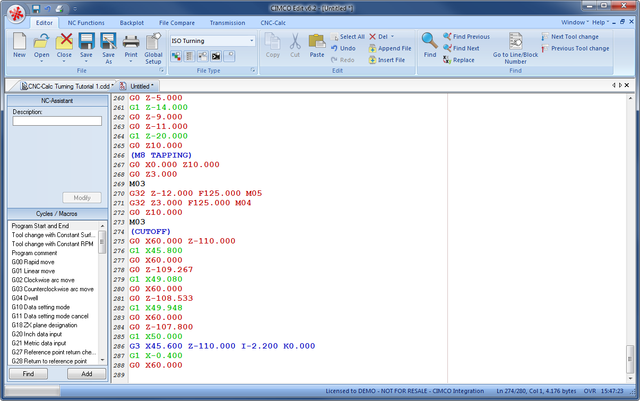Select CNC-Calc Turning Tutorial 1.cdd document tab

(x=67, y=86)
